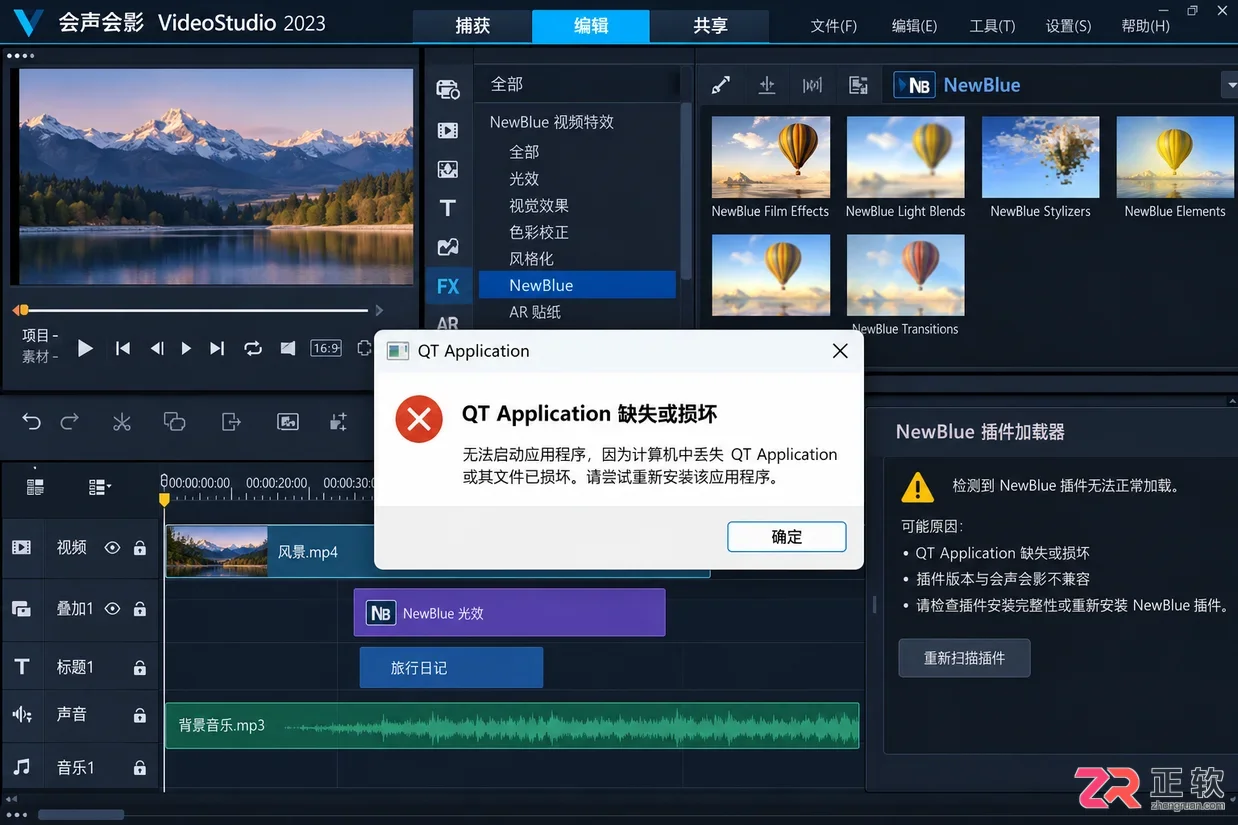Toggle lock on the 叠加1 track

tap(140, 609)
